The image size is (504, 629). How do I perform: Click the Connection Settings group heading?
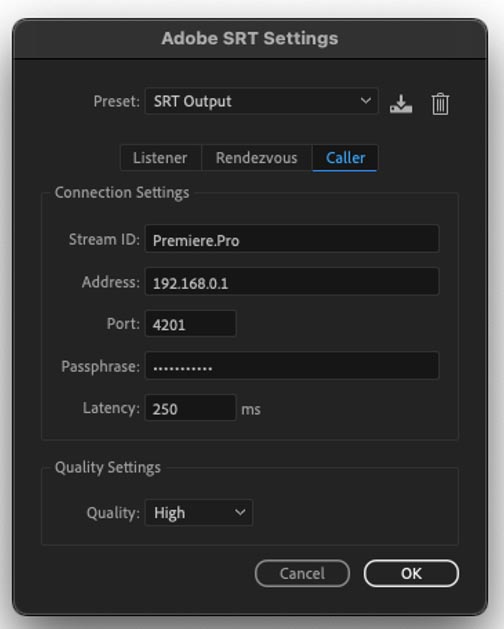tap(122, 193)
